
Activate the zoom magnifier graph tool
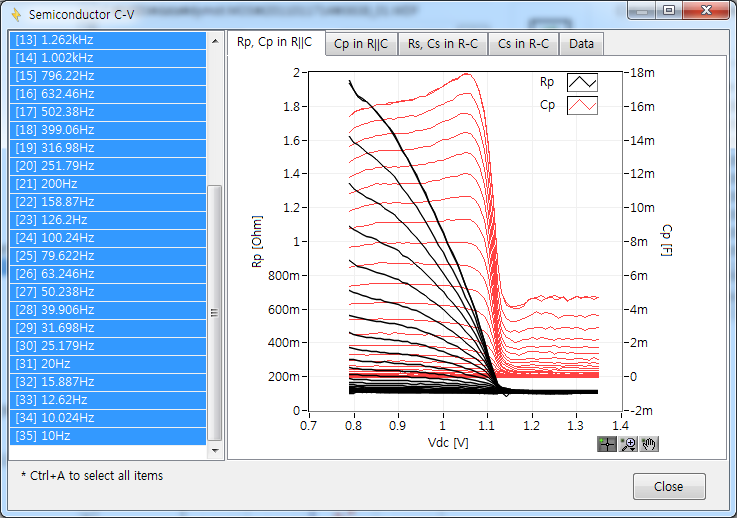coord(629,444)
